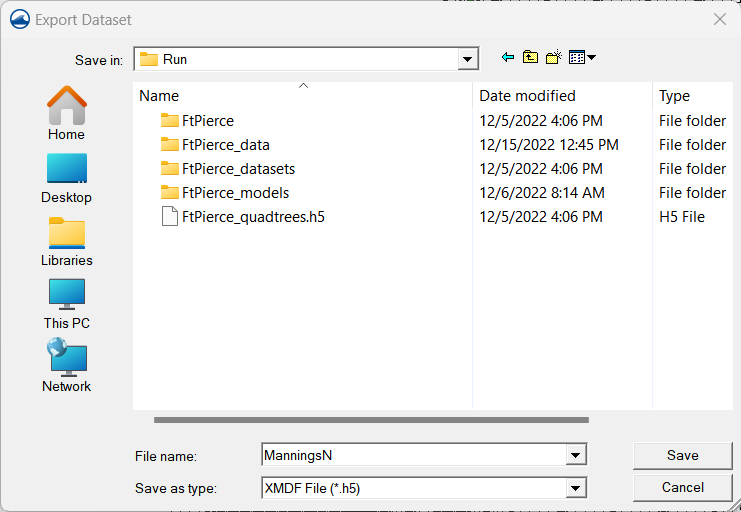Click the Cancel button

682,487
